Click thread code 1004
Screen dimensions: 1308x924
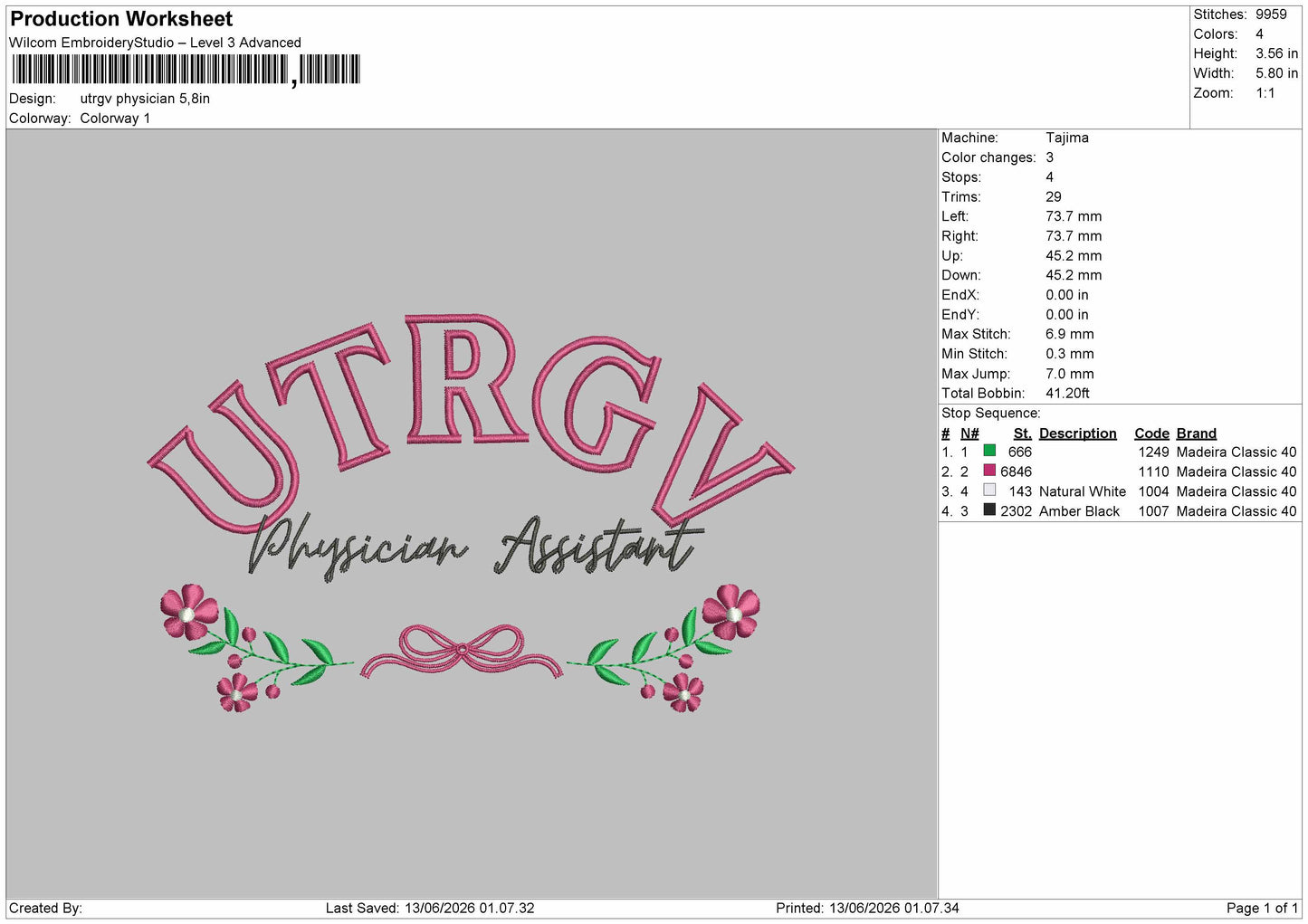tap(1154, 491)
